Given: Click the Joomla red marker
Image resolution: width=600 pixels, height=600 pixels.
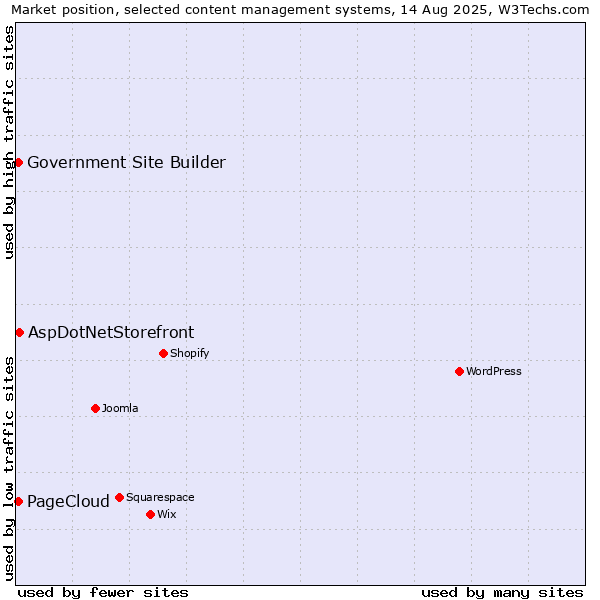Looking at the screenshot, I should pos(96,408).
